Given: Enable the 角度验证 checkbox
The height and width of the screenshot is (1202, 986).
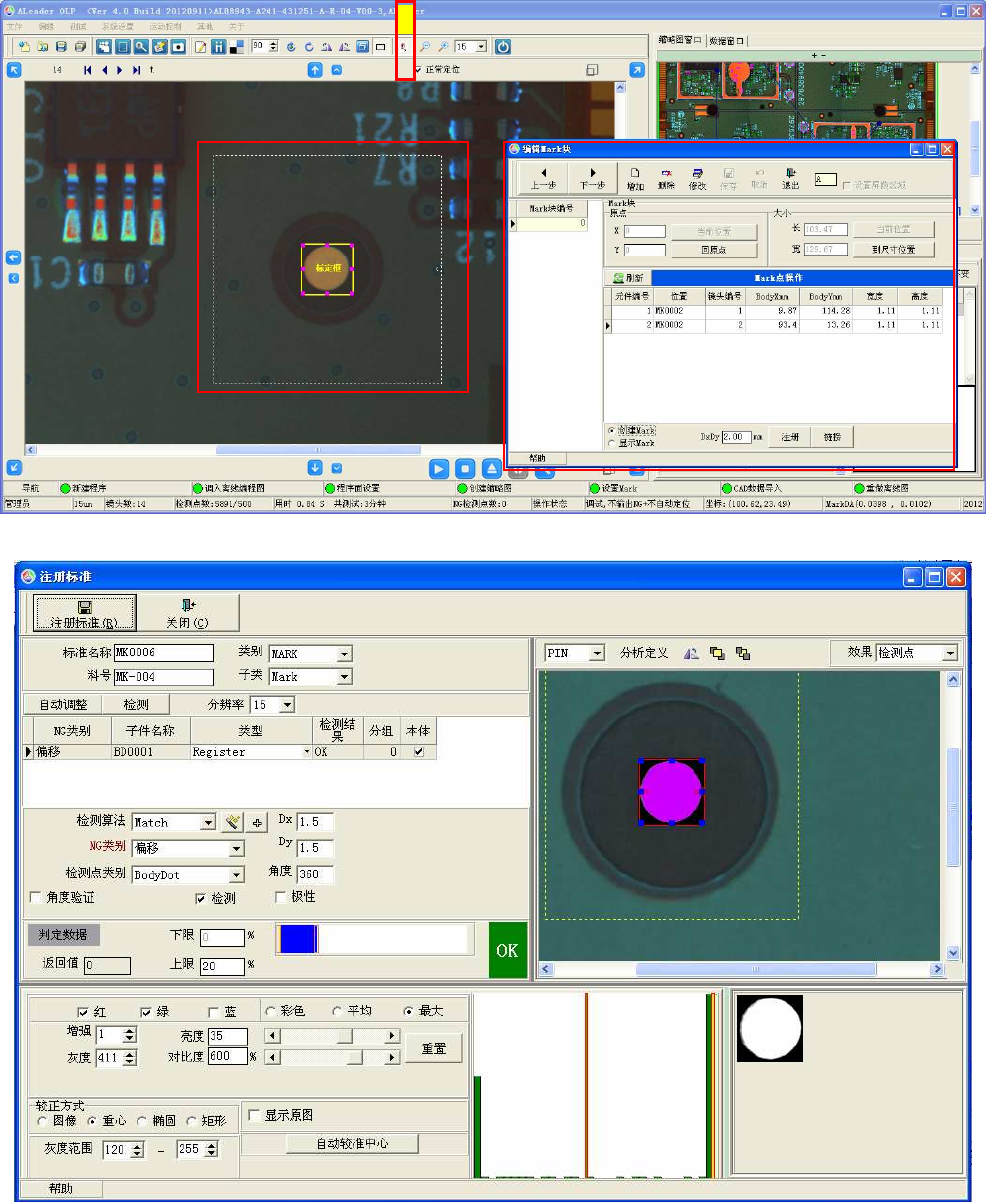Looking at the screenshot, I should [x=37, y=898].
